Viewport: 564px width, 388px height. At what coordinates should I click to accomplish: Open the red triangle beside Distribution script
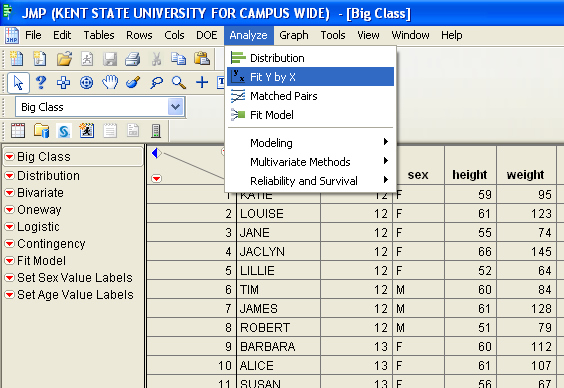coord(10,176)
